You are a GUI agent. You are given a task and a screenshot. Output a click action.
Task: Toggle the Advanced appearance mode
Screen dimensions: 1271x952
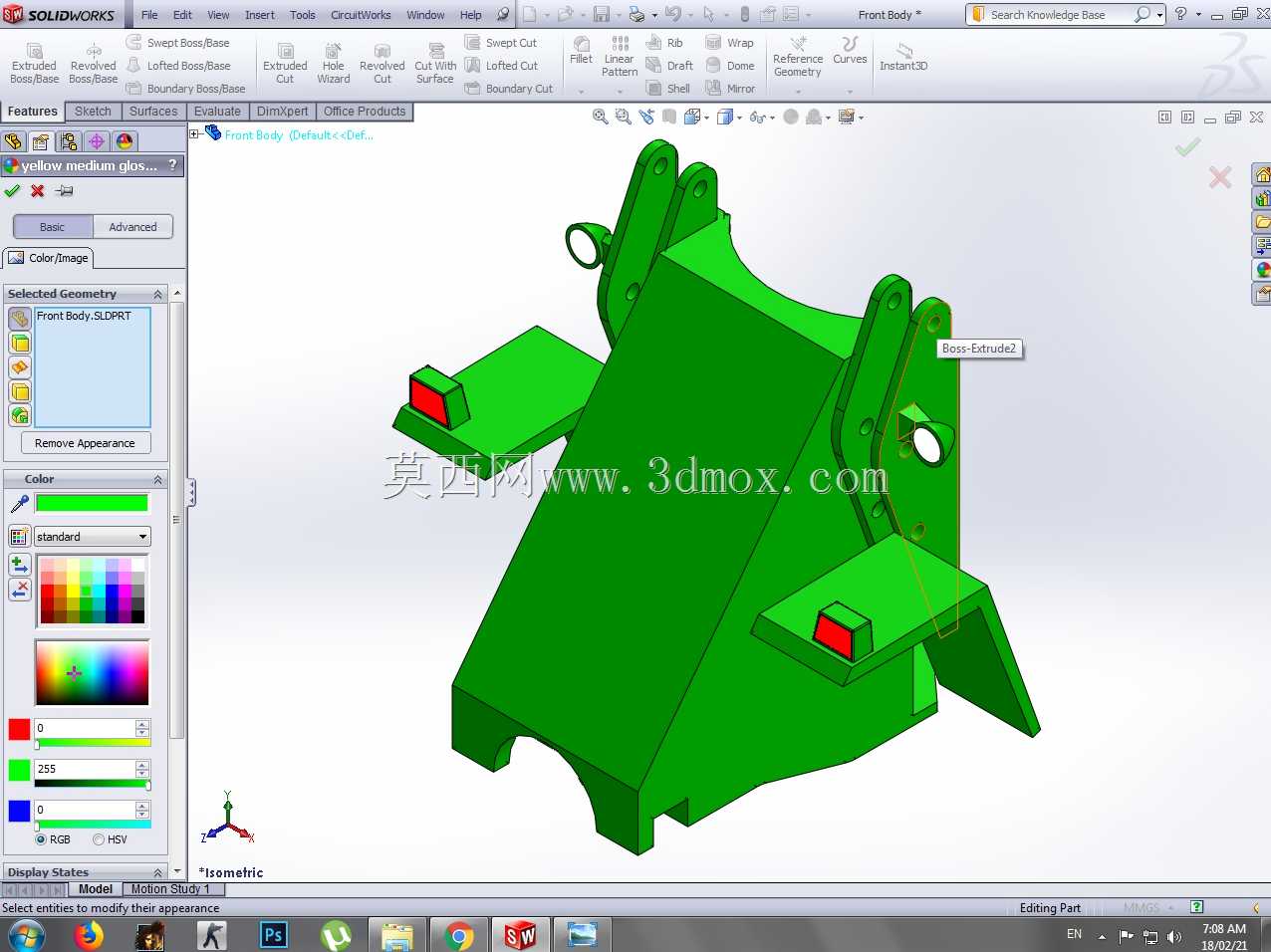point(132,227)
